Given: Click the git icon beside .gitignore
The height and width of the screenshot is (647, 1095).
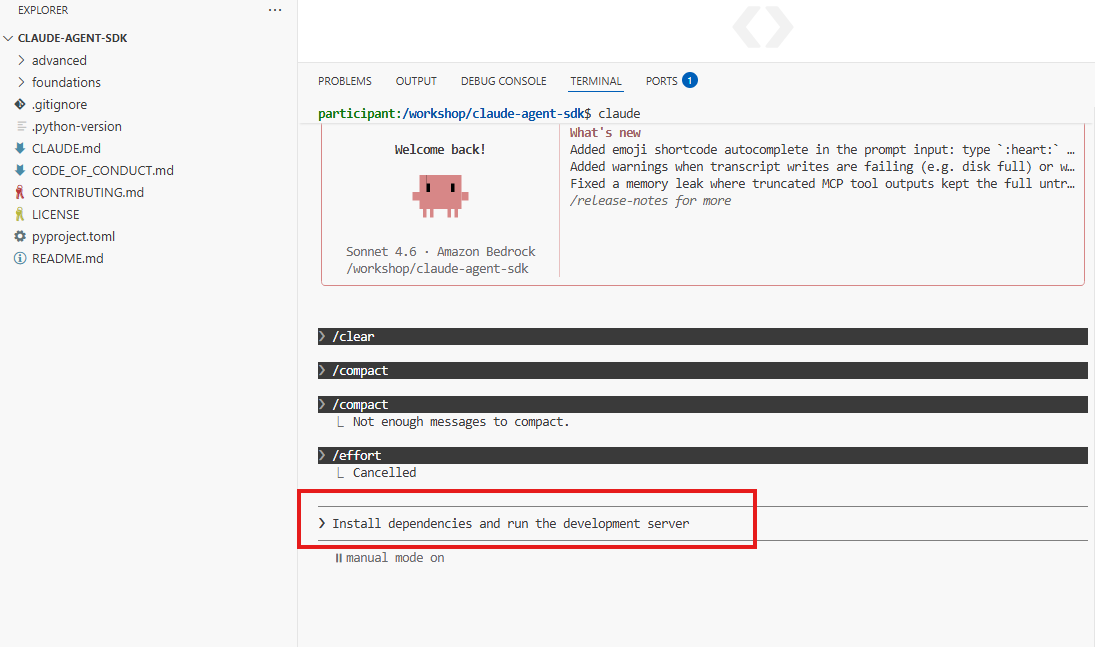Looking at the screenshot, I should (20, 104).
